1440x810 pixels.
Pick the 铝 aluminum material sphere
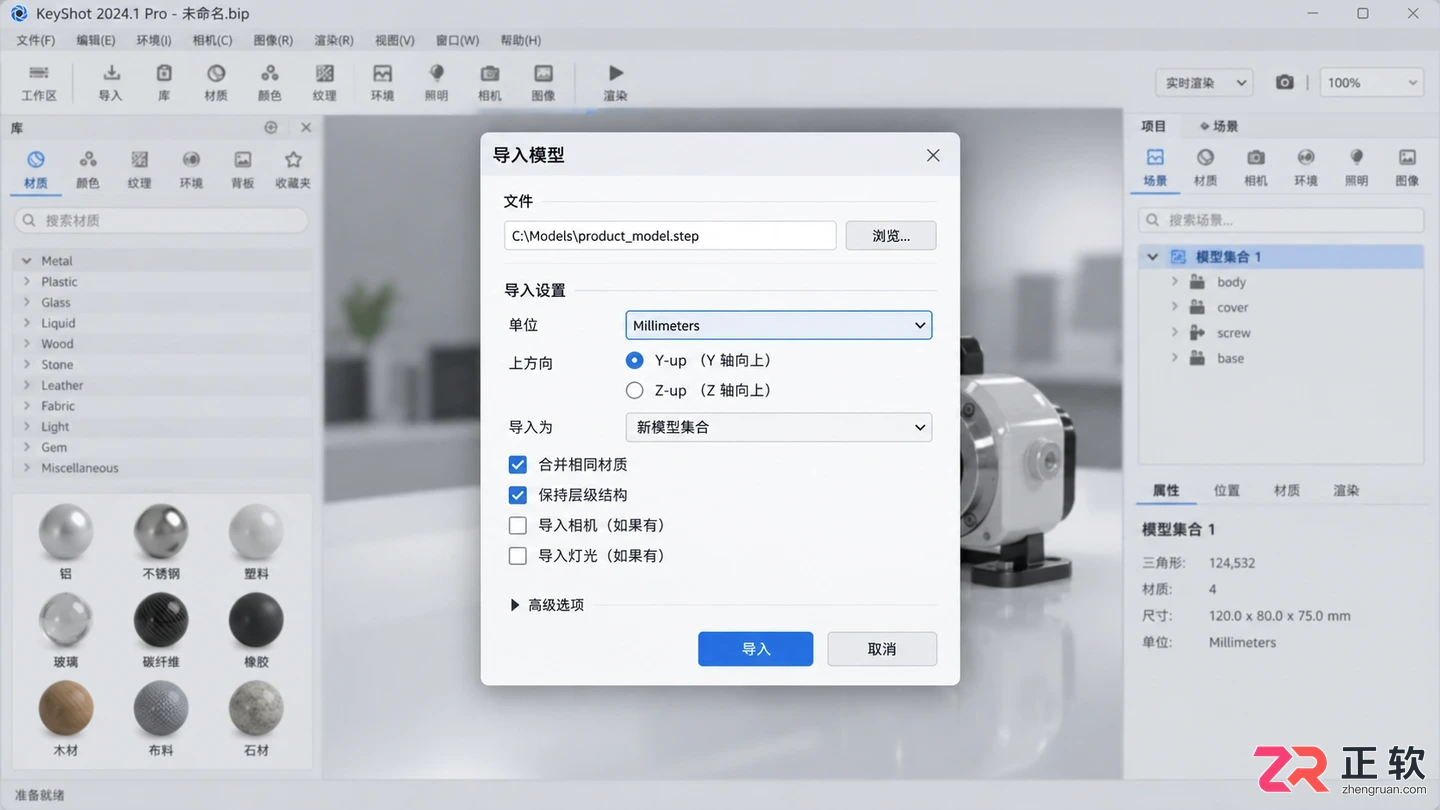[x=66, y=532]
